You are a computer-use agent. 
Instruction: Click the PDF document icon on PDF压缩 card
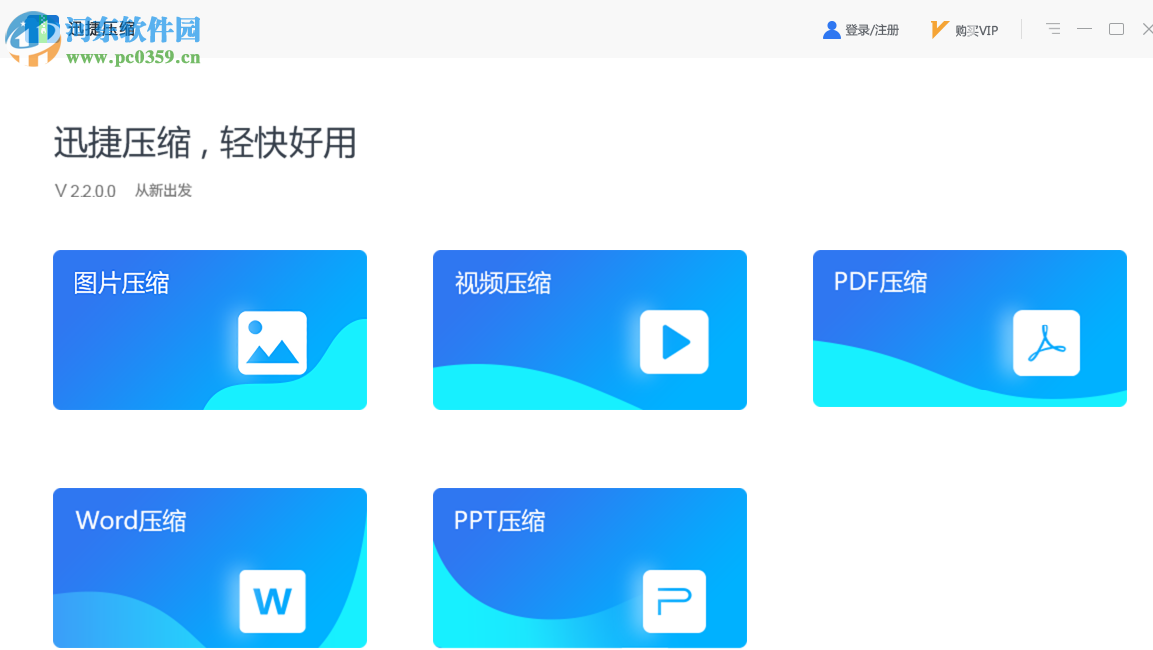click(x=1047, y=343)
